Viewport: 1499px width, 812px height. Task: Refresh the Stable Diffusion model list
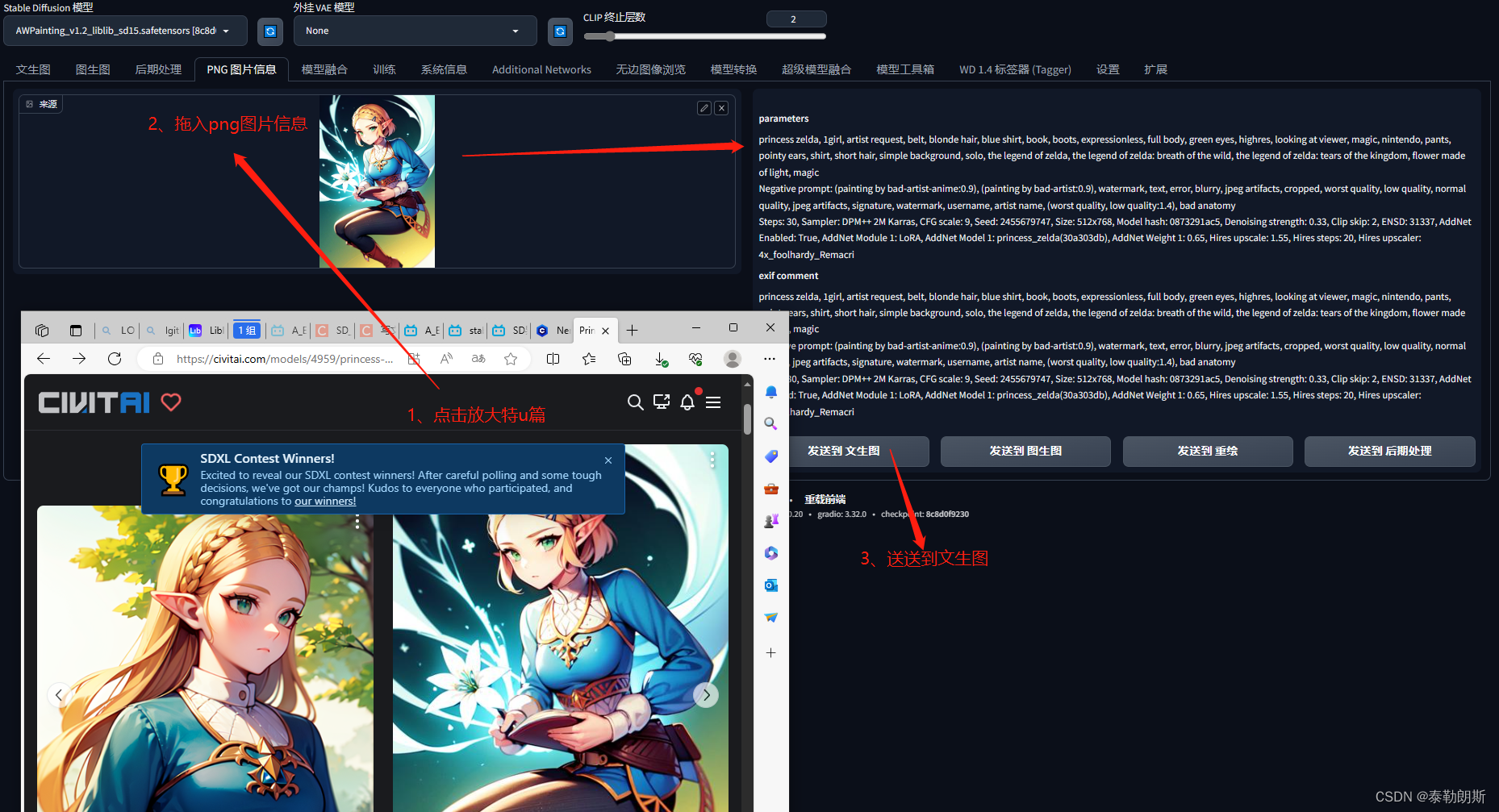pos(270,31)
